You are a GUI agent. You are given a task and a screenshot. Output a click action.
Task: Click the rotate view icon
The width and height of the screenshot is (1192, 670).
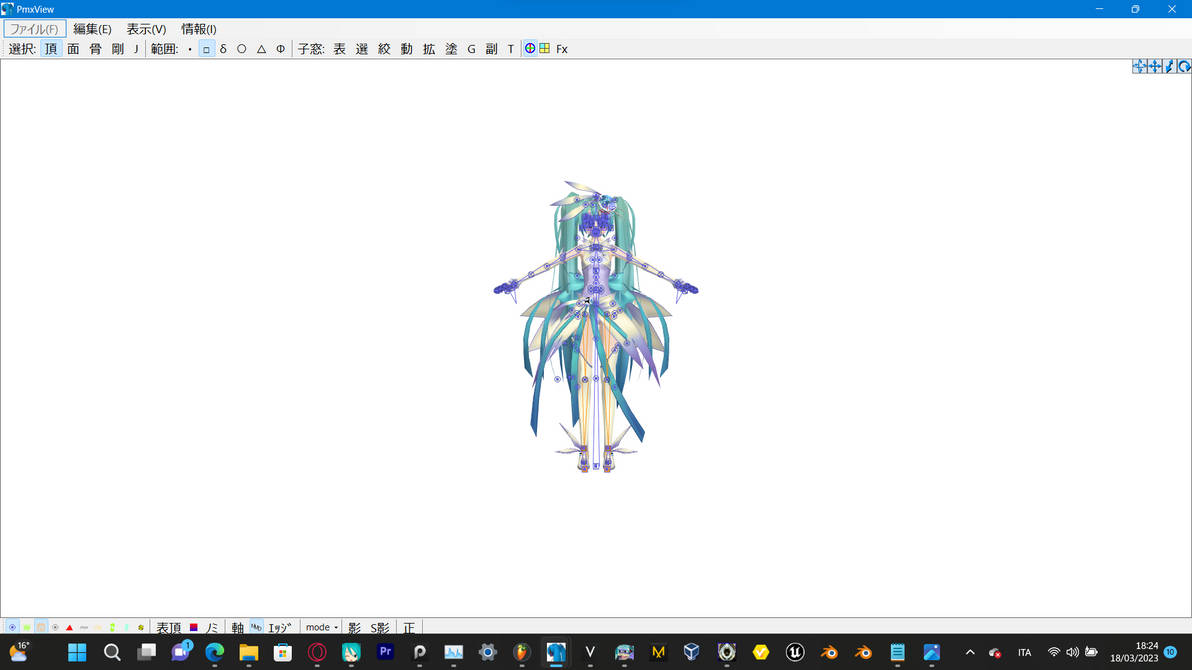pos(1184,66)
